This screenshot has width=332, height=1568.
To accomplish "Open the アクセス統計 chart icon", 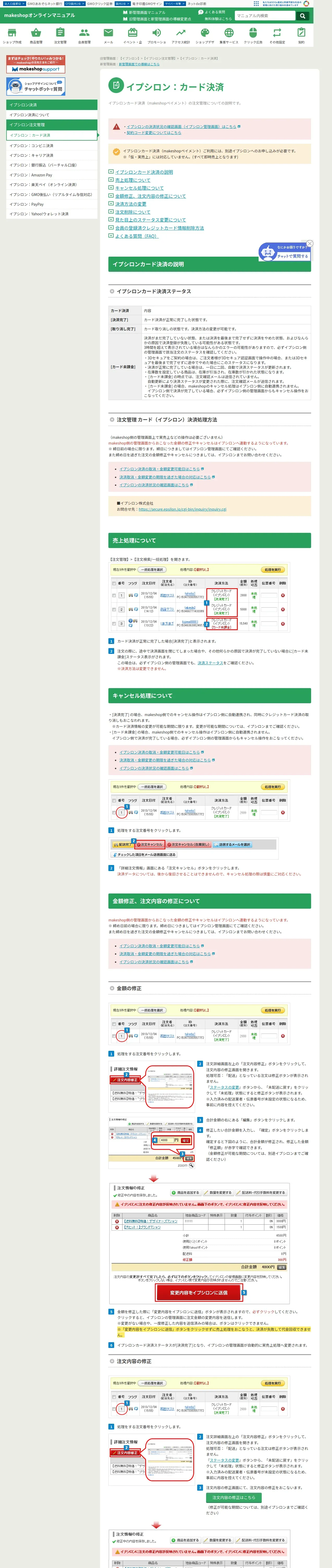I will 180,36.
